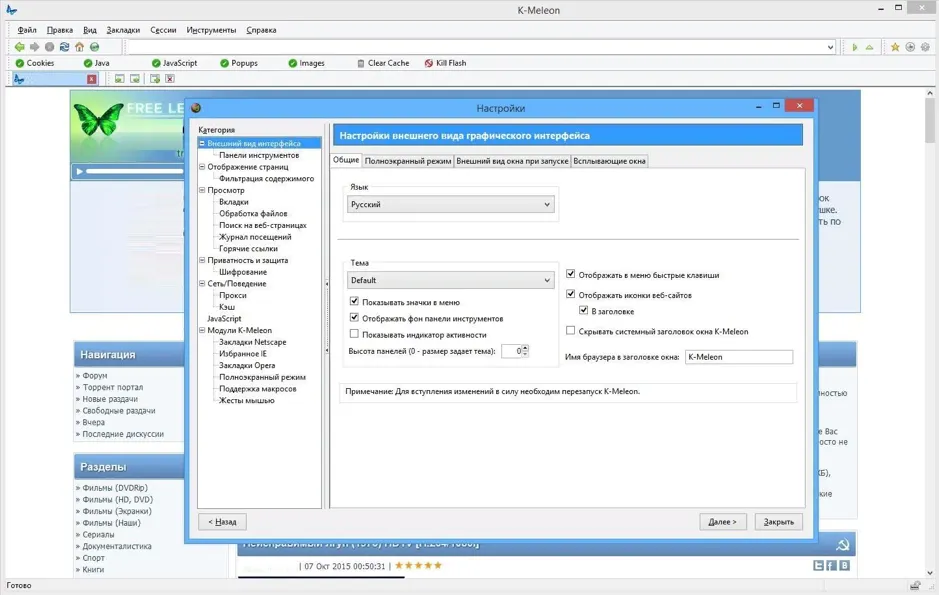This screenshot has width=939, height=595.
Task: Open the Правка menu
Action: 60,30
